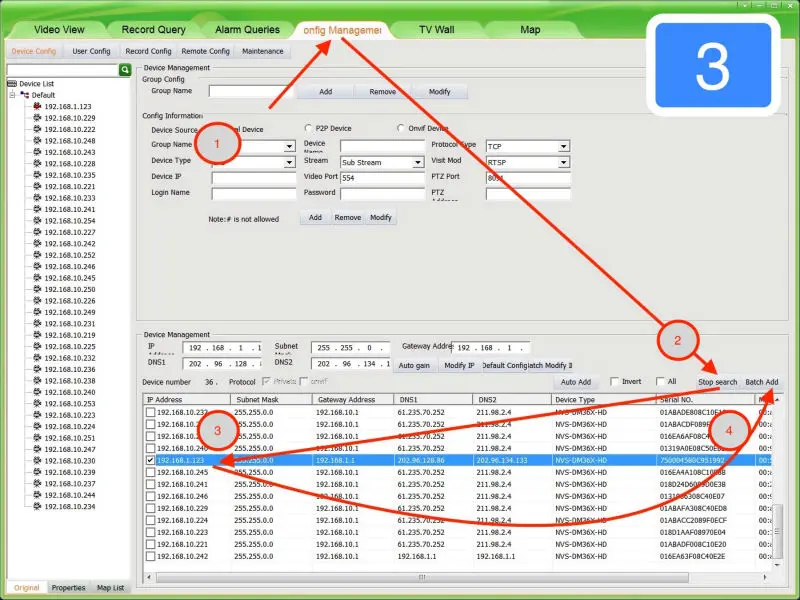Click camera icon beside 192.168.10.243 in tree

coord(37,152)
